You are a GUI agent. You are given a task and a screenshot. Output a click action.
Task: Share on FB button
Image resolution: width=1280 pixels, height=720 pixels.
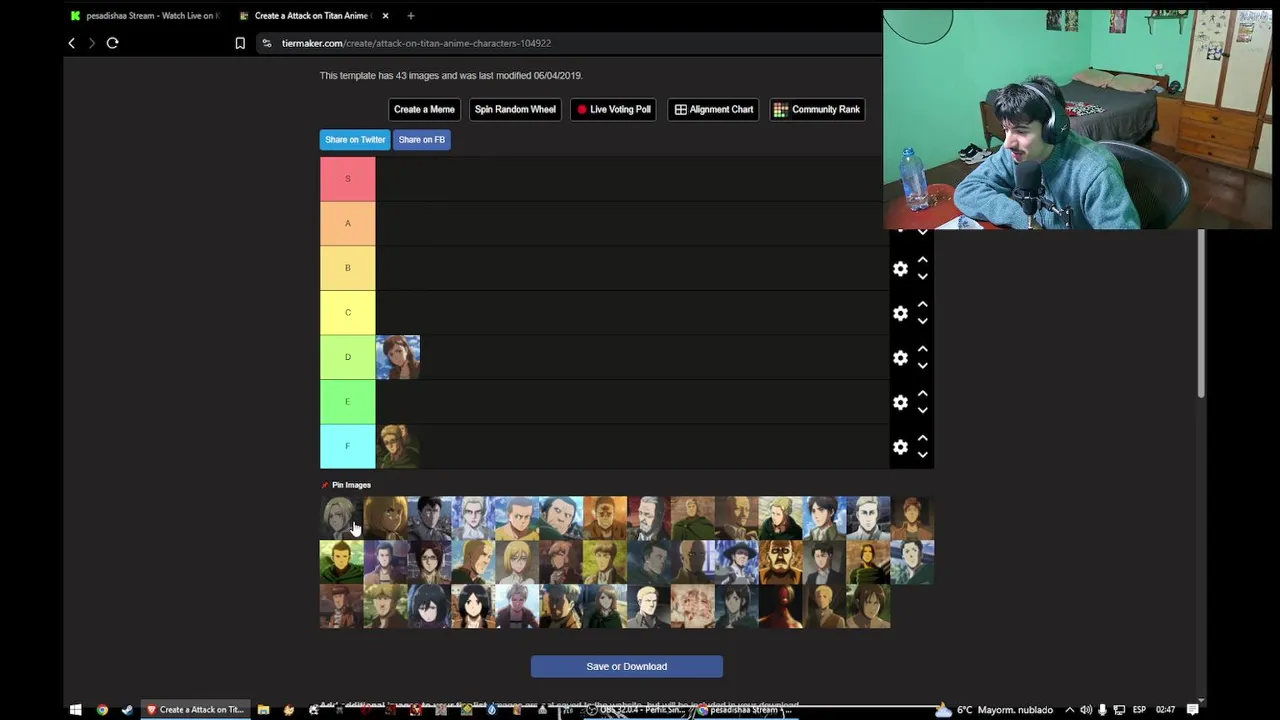click(x=422, y=140)
